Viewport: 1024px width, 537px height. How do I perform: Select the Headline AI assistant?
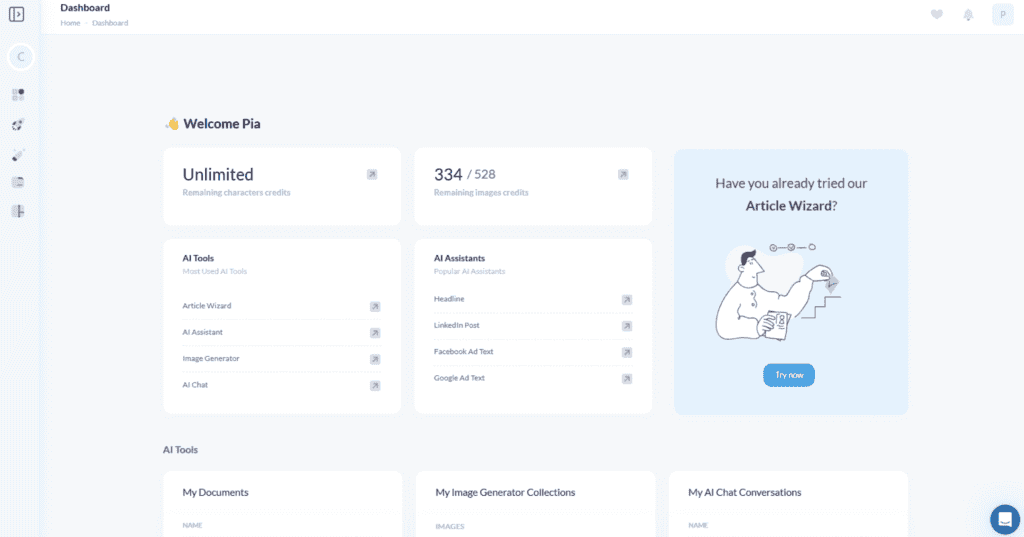tap(449, 299)
